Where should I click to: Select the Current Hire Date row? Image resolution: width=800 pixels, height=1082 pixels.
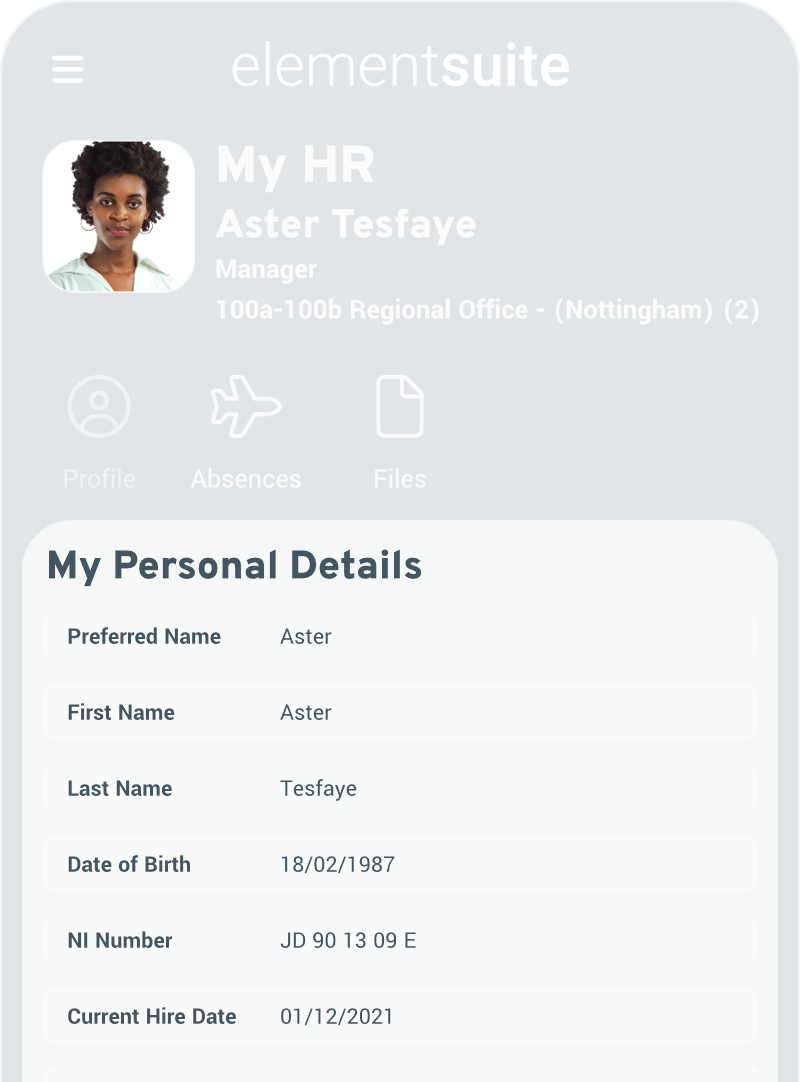(399, 1017)
